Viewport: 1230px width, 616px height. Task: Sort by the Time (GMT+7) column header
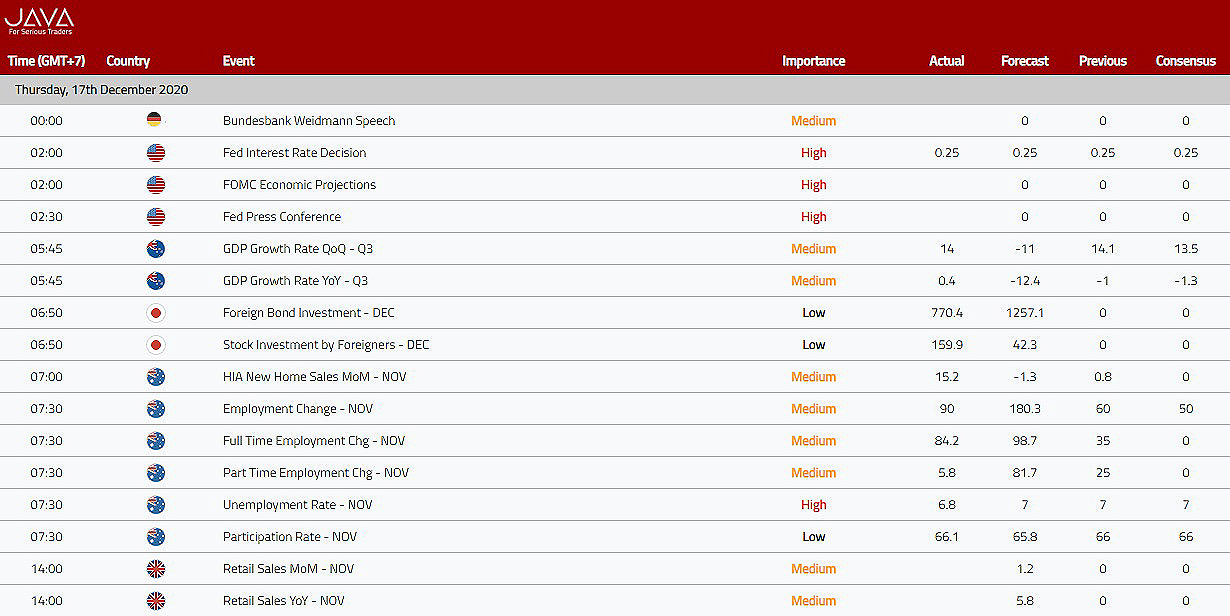click(46, 61)
